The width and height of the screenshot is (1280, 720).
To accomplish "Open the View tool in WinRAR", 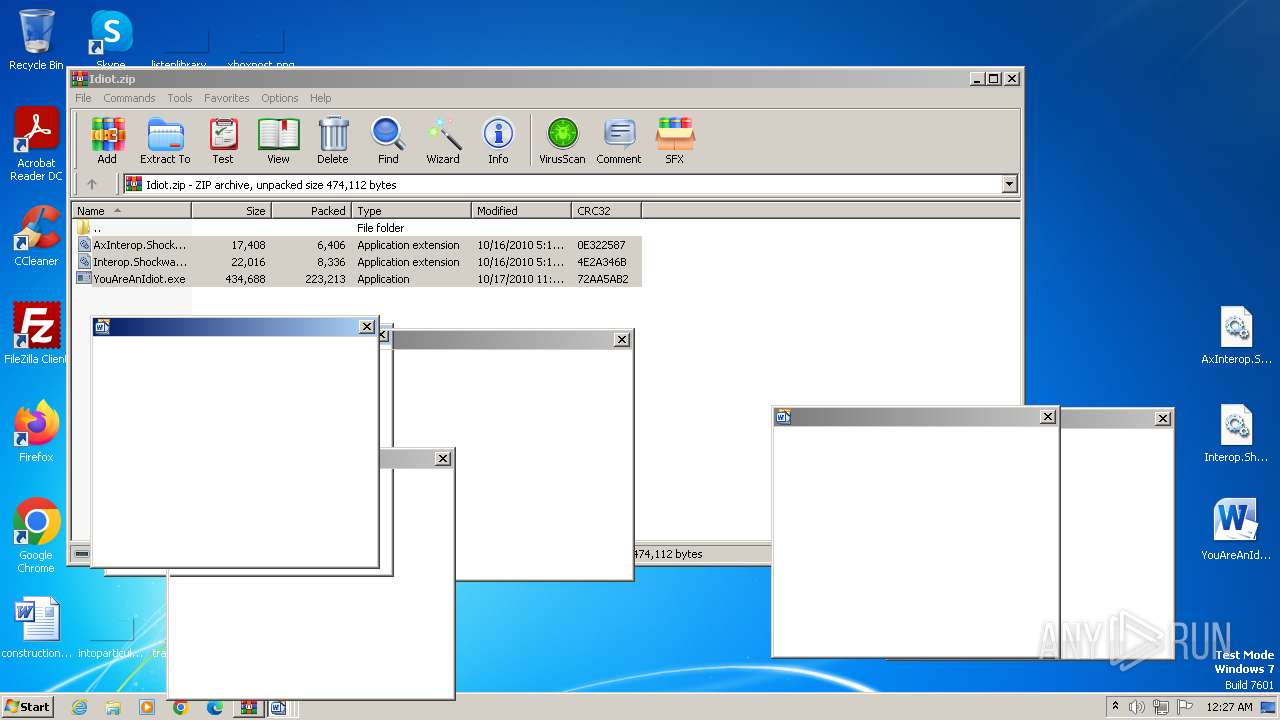I will (x=278, y=140).
